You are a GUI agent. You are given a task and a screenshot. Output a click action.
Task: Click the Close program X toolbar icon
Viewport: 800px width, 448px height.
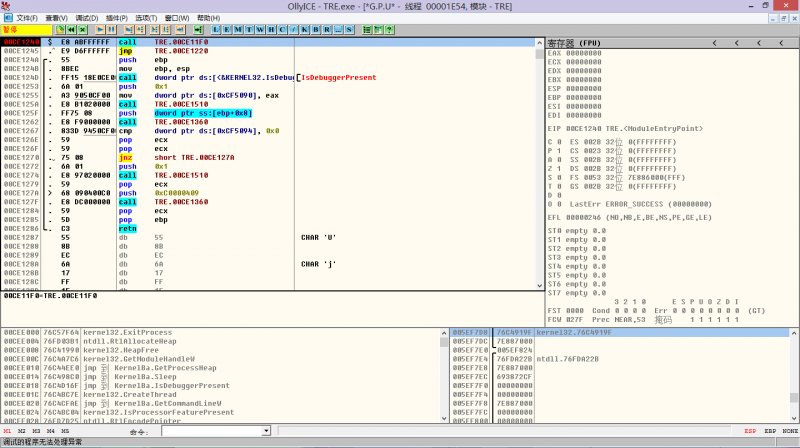click(83, 30)
